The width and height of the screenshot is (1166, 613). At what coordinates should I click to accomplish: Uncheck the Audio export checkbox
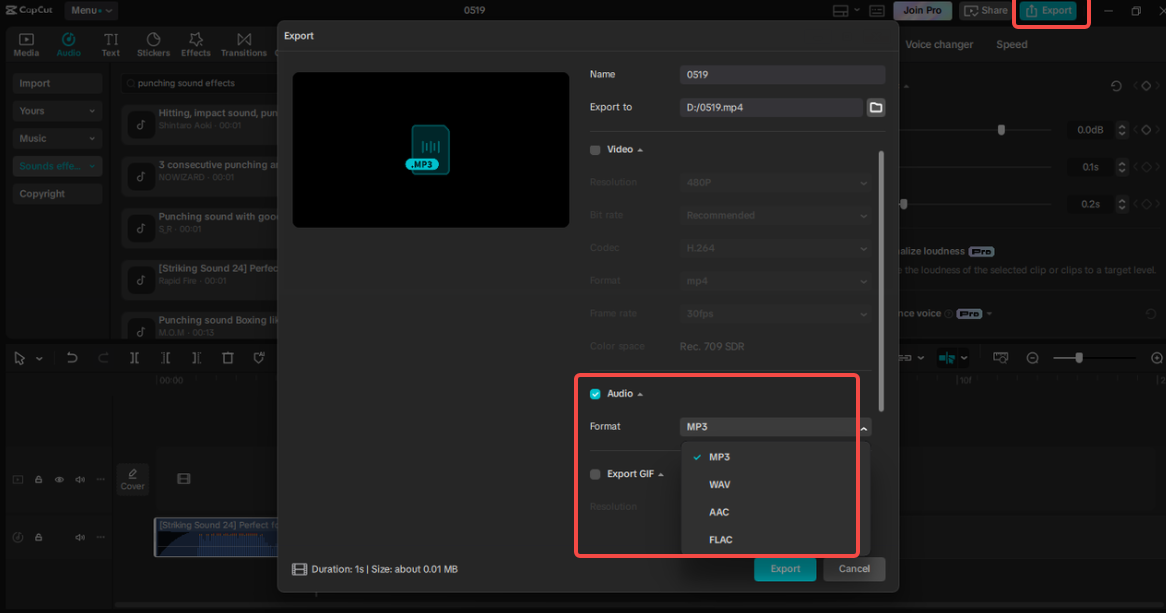pos(594,393)
